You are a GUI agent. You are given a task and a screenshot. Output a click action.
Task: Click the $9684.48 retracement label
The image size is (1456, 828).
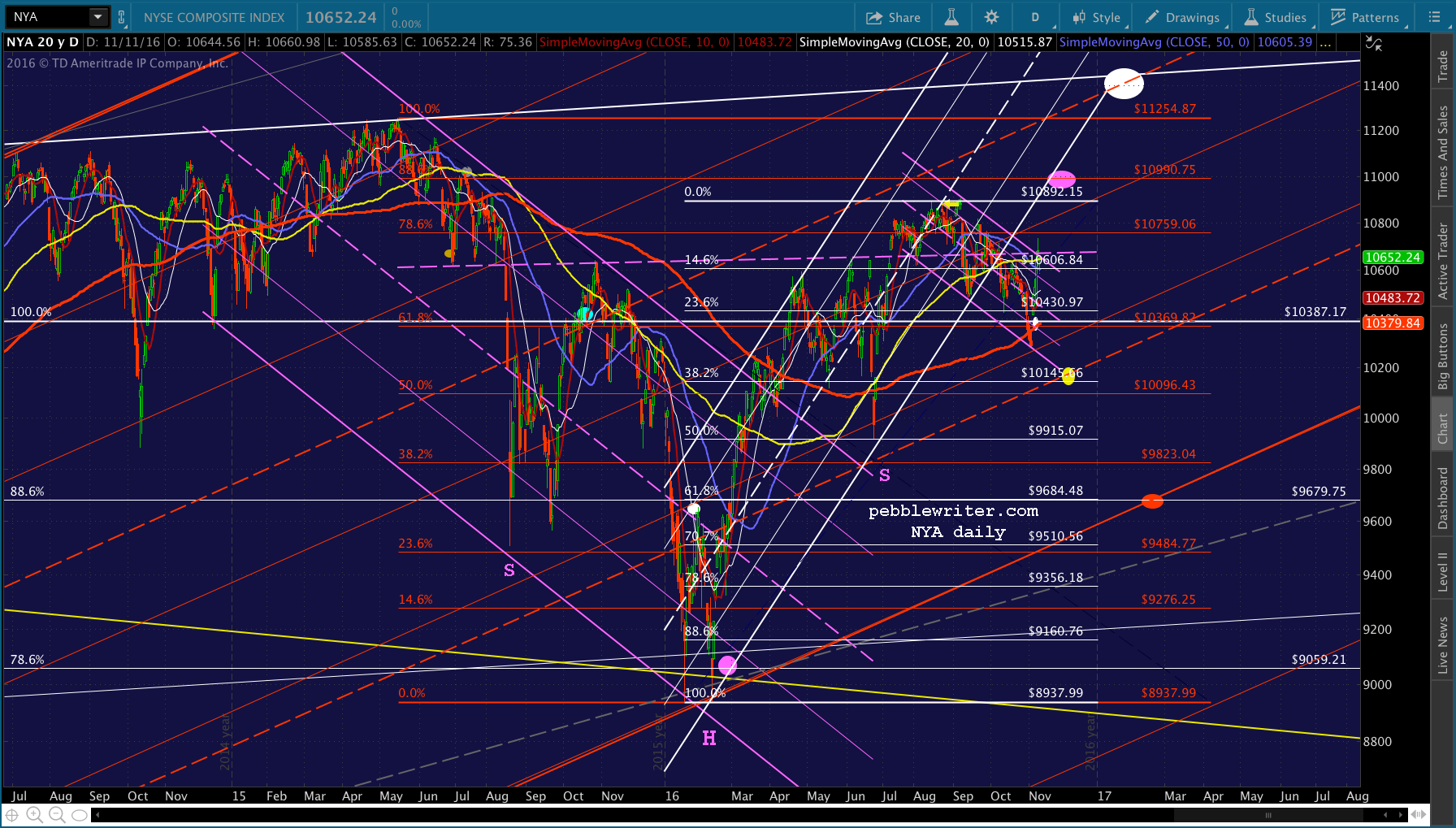1055,491
